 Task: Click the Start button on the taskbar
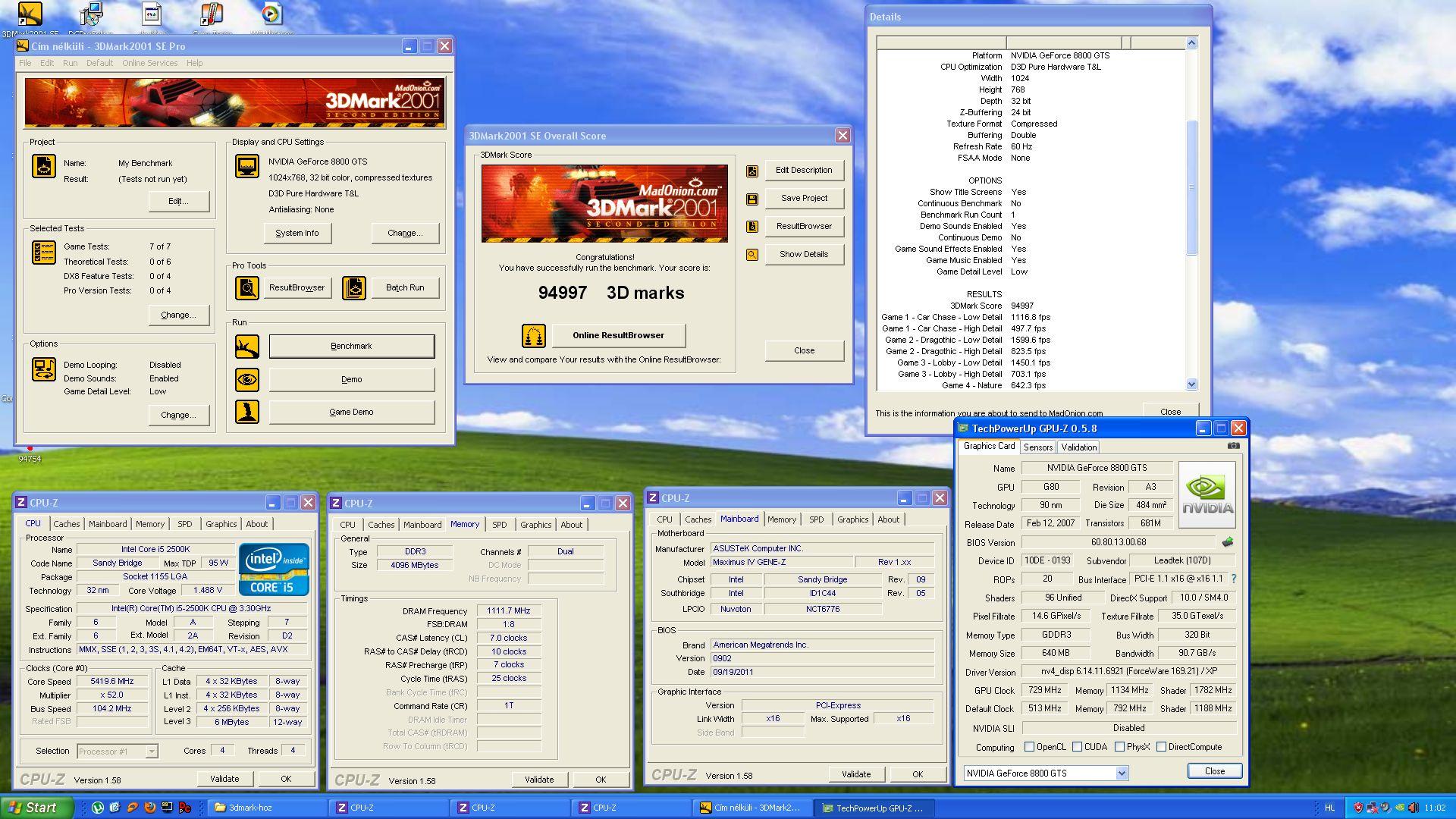click(x=36, y=808)
